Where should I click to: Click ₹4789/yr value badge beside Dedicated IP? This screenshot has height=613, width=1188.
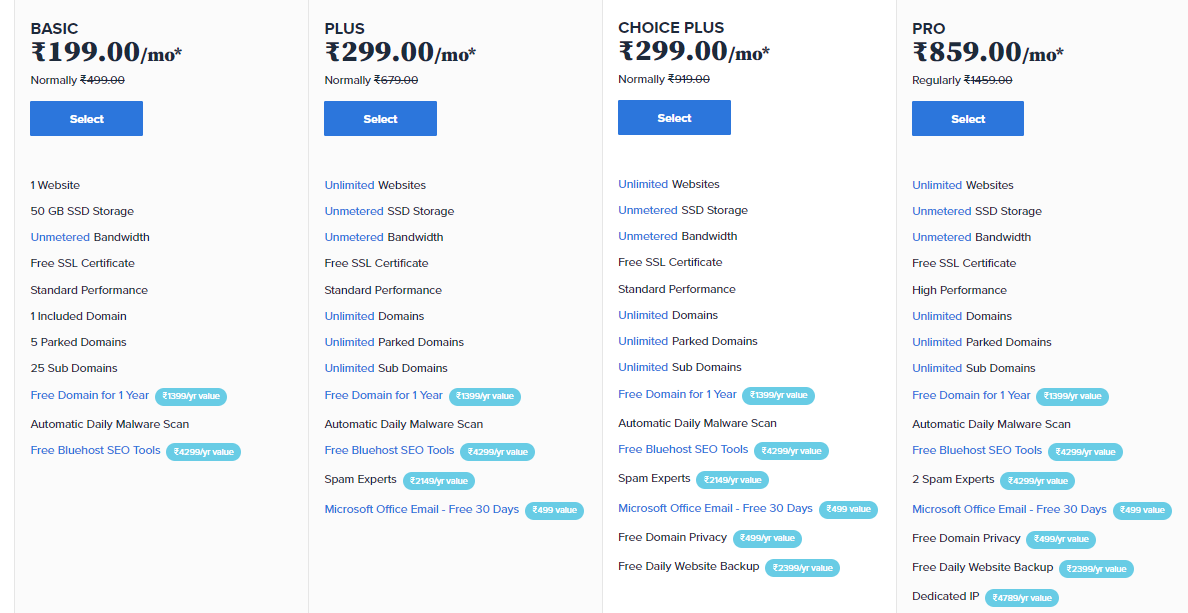[x=1022, y=598]
